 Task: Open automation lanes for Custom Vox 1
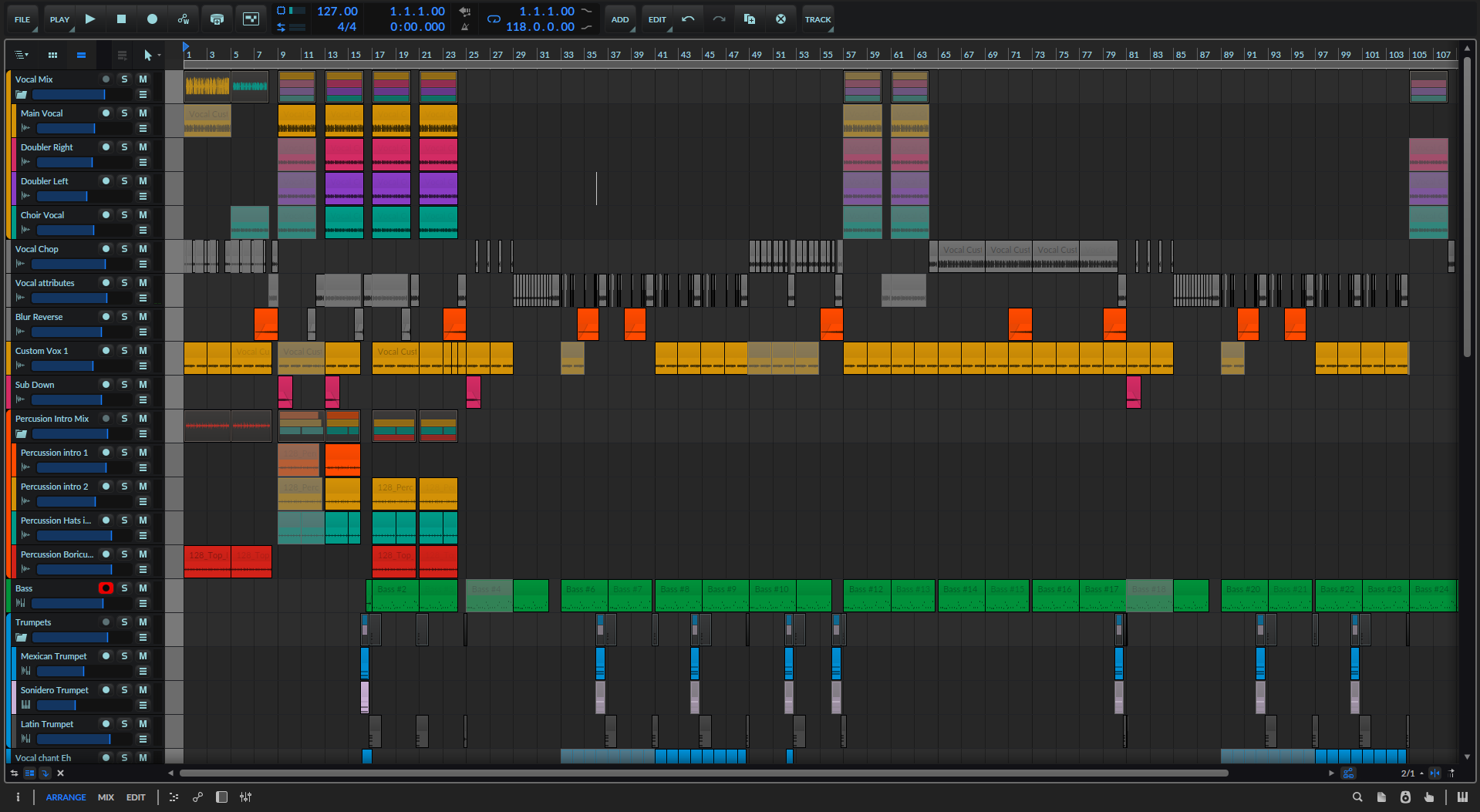pyautogui.click(x=143, y=366)
